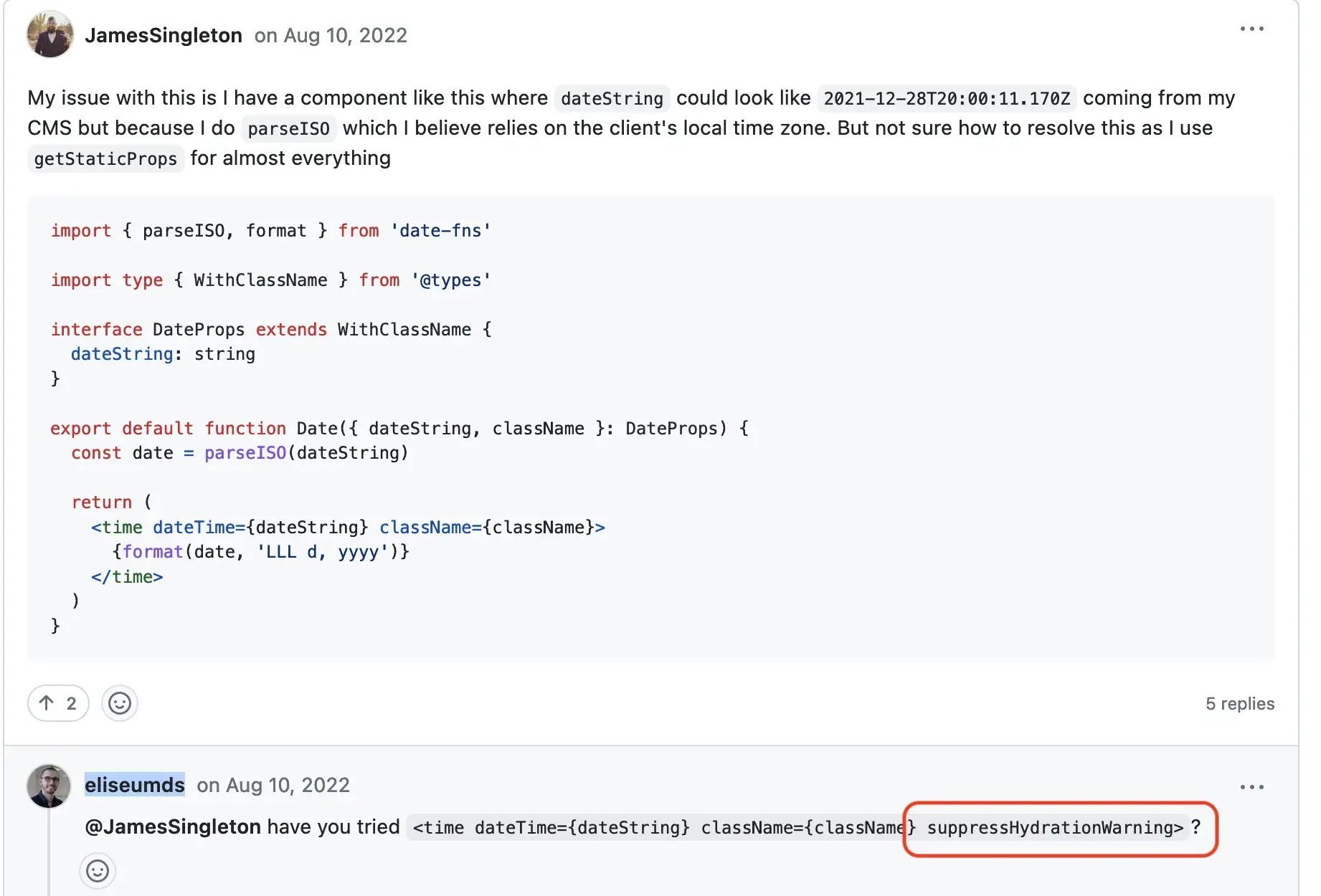Click the export default function Date line
Viewport: 1321px width, 896px height.
coord(399,429)
